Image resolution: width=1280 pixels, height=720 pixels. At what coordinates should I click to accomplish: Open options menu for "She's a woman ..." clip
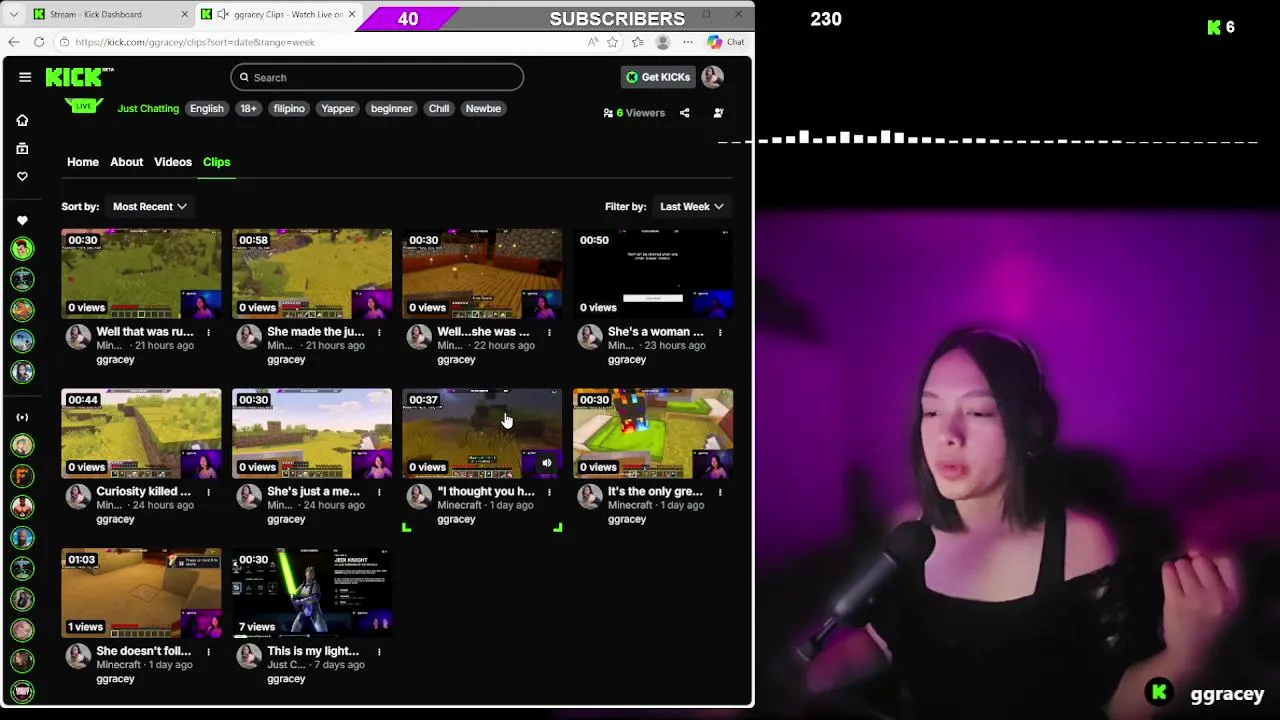point(720,332)
